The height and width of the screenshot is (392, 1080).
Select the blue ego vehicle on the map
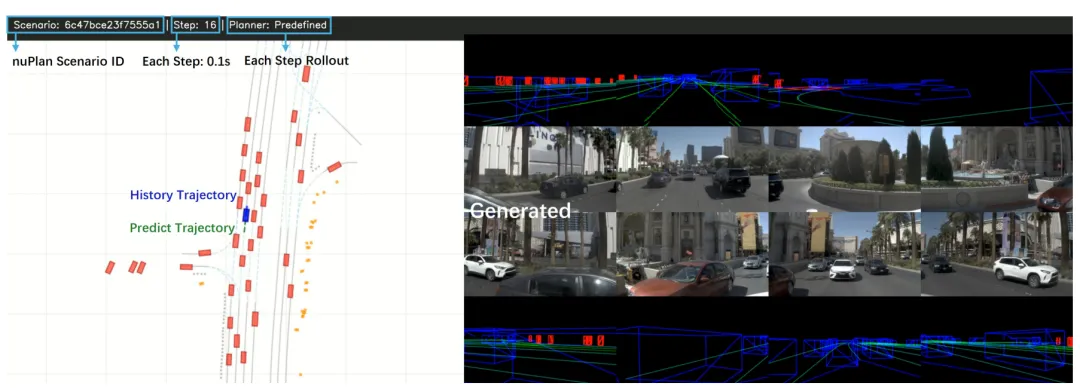tap(245, 214)
